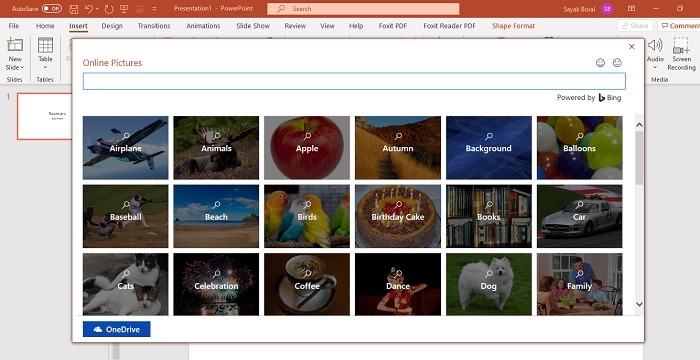Screen dimensions: 700x360
Task: Select the Dog category tile
Action: point(489,285)
